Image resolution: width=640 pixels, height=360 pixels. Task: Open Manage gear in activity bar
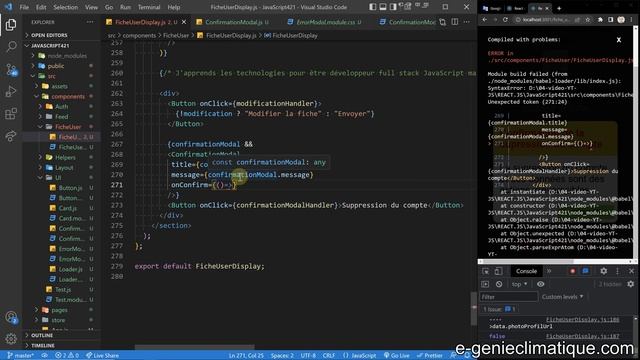11,338
